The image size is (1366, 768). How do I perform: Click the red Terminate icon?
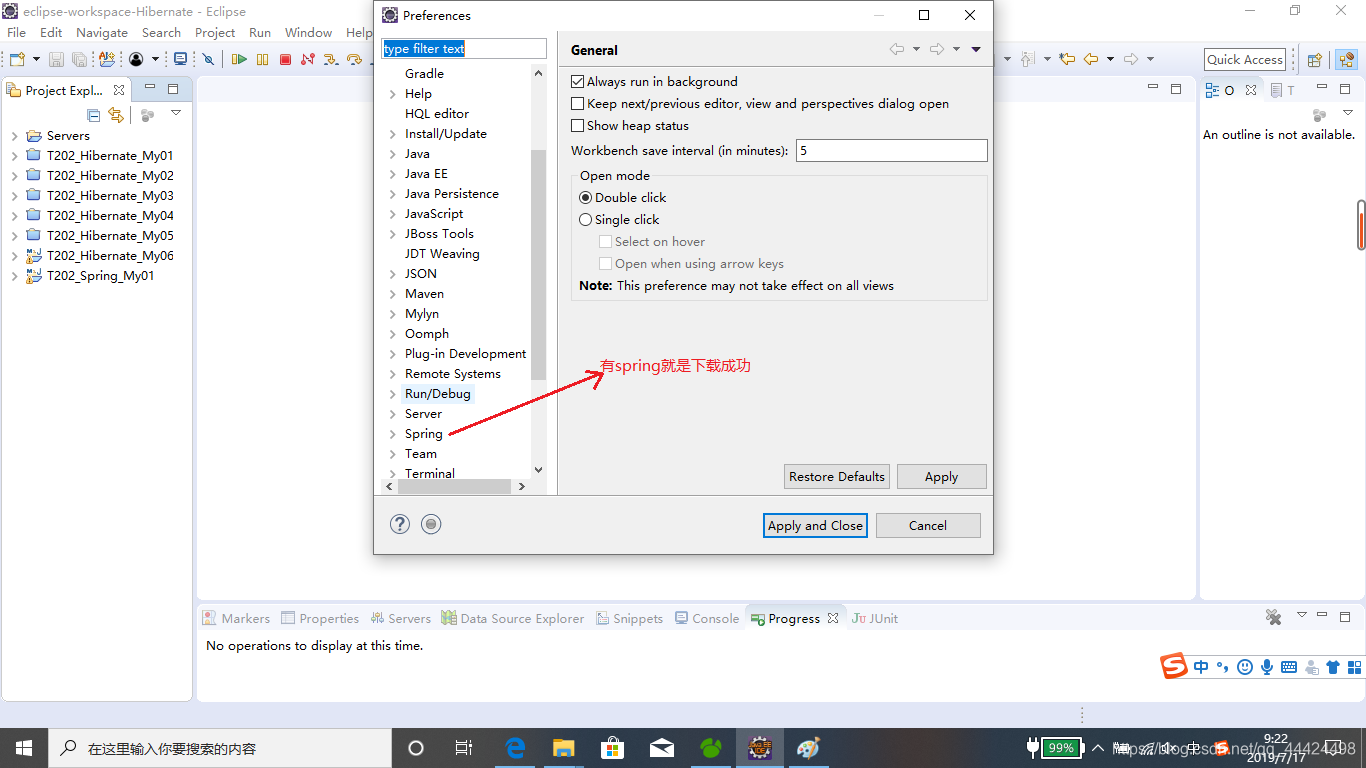(x=285, y=59)
